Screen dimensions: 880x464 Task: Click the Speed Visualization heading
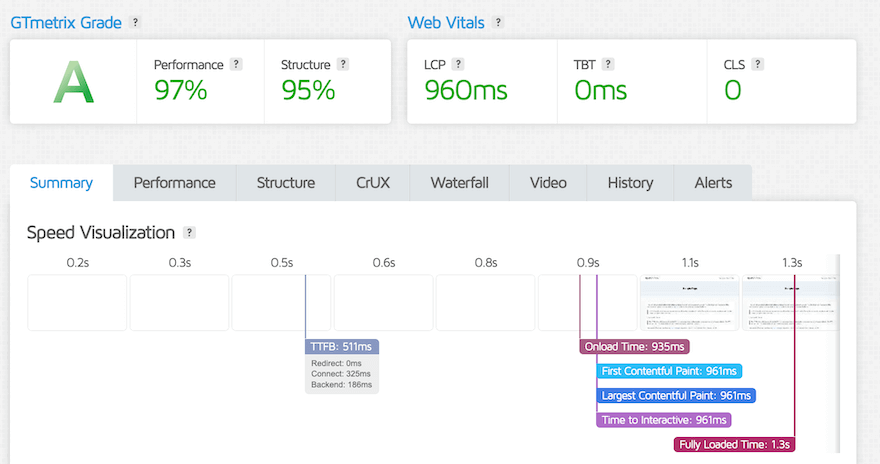click(101, 232)
